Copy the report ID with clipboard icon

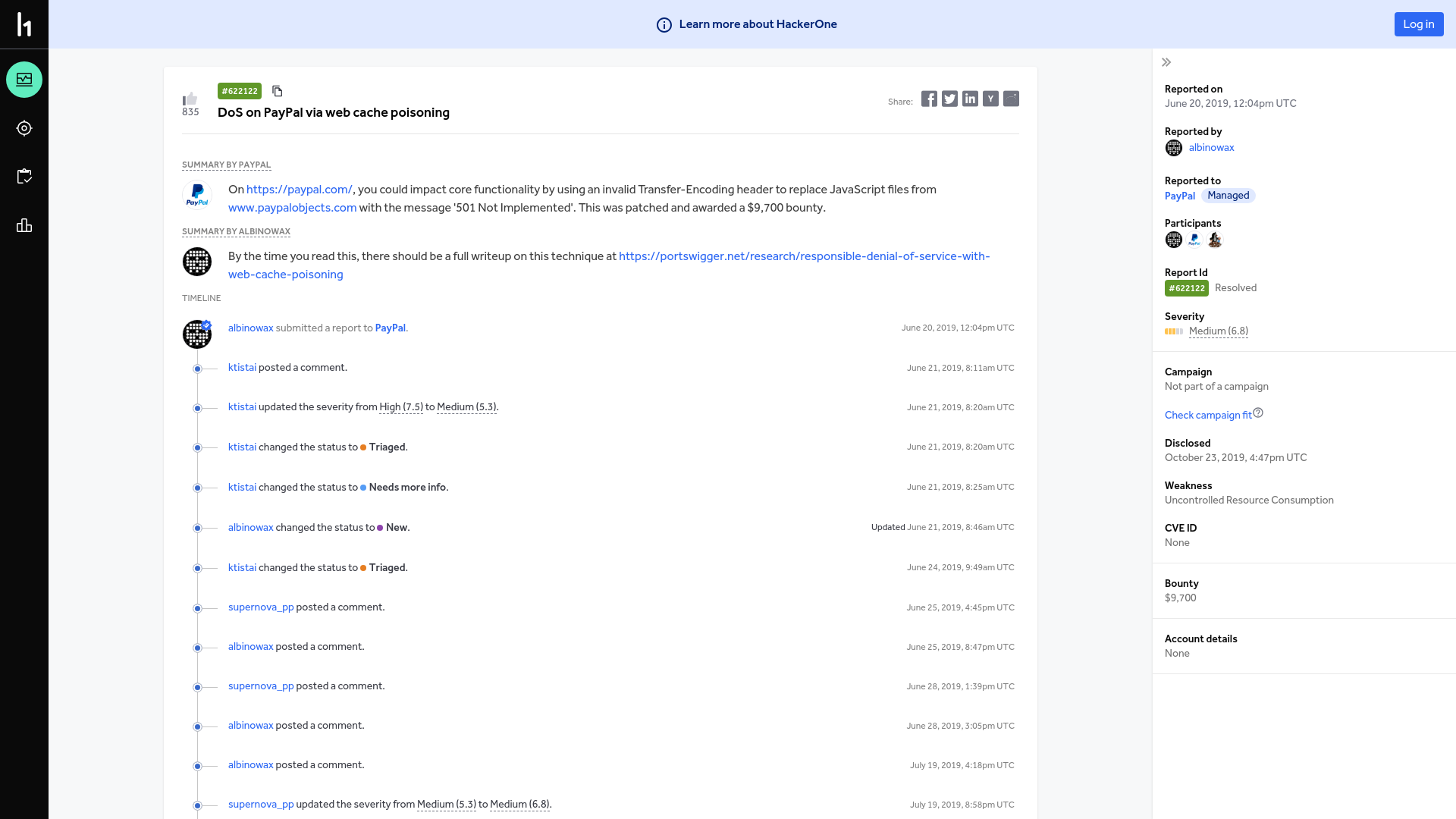278,91
